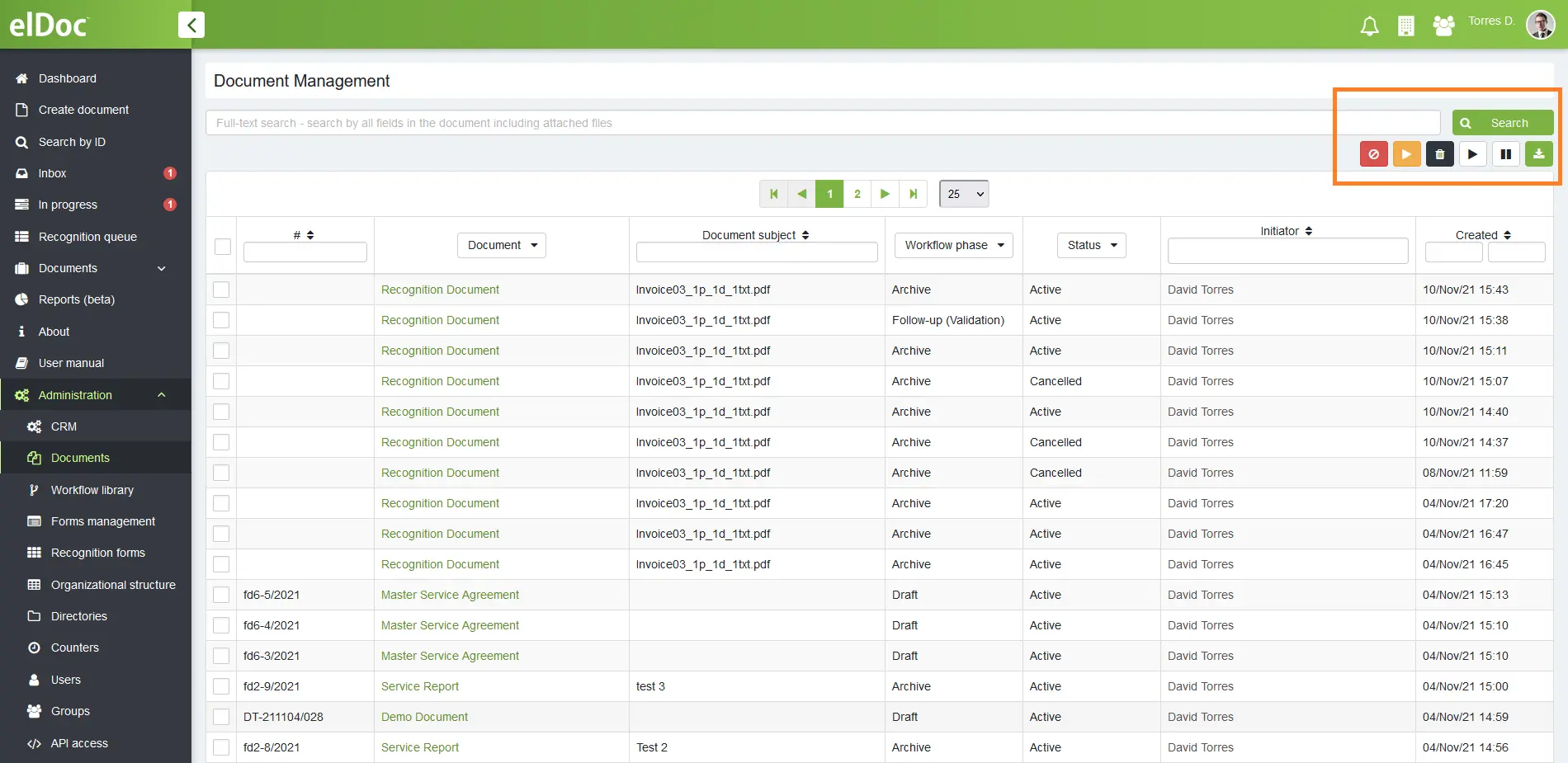Open the Demo Document link
1568x763 pixels.
tap(424, 717)
